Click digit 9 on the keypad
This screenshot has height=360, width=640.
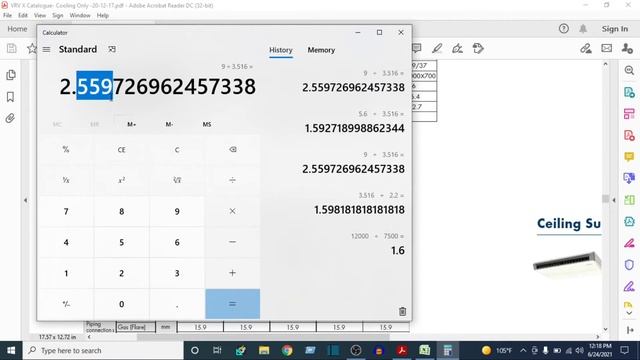click(177, 211)
